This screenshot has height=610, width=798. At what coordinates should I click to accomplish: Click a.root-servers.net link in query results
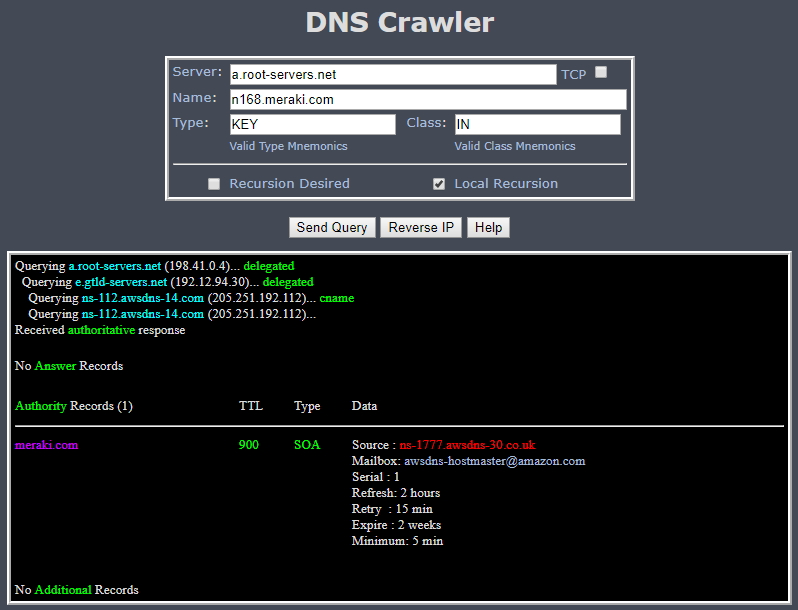pos(114,266)
